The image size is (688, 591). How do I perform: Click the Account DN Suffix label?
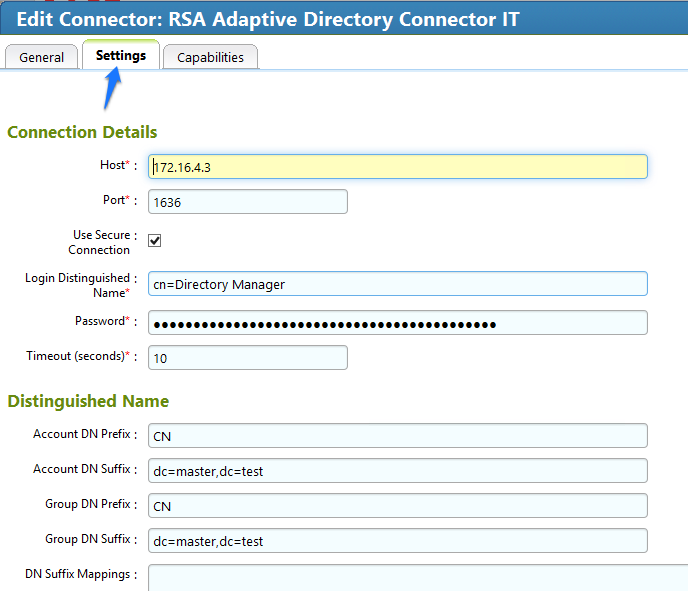click(x=82, y=469)
